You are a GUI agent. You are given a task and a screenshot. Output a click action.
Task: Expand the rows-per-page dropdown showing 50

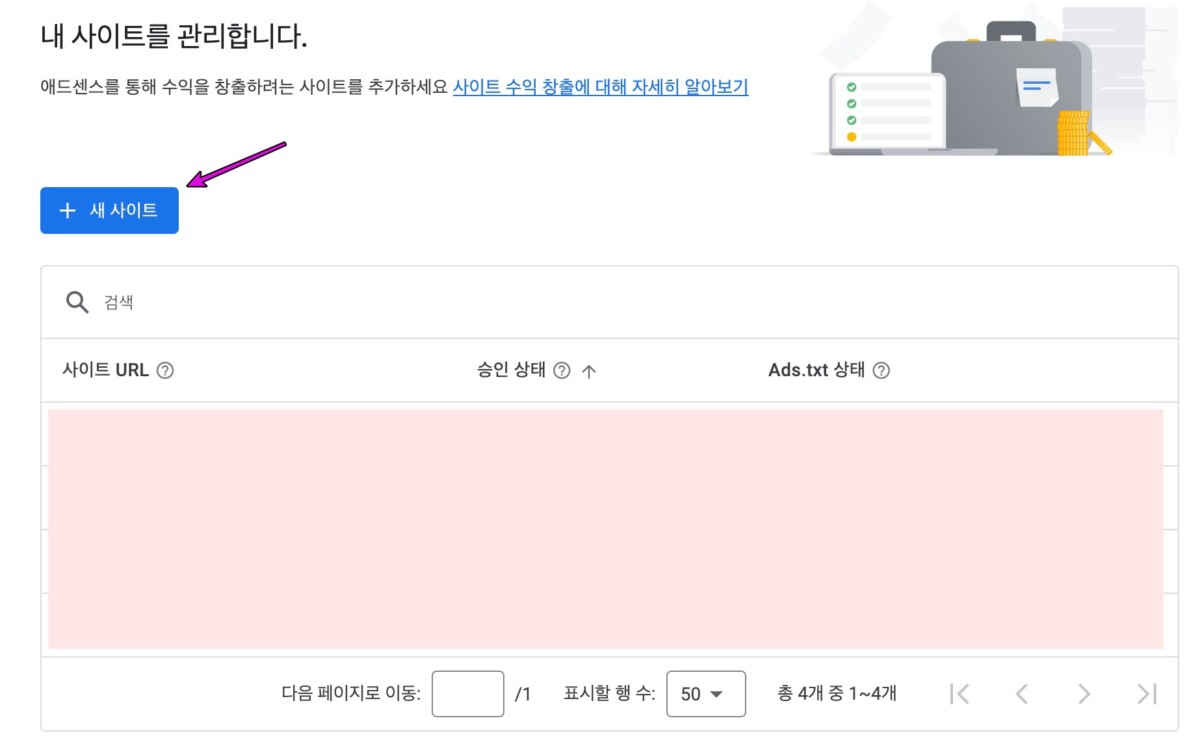coord(705,694)
